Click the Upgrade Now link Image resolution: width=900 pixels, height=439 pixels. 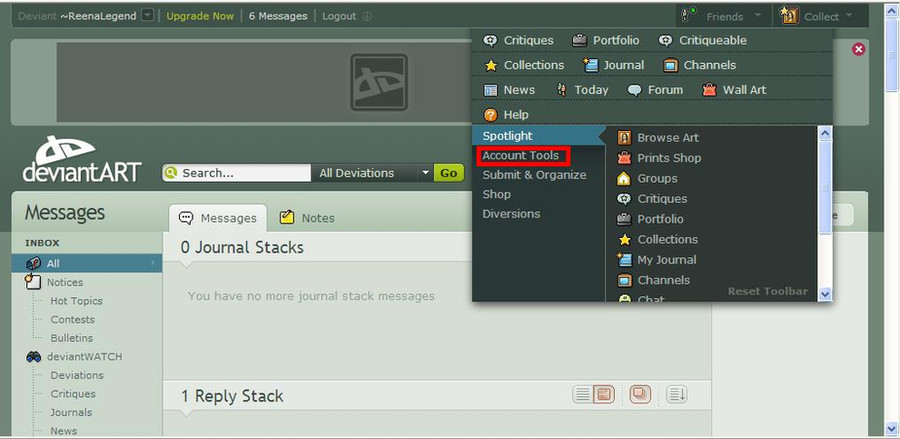[x=200, y=16]
